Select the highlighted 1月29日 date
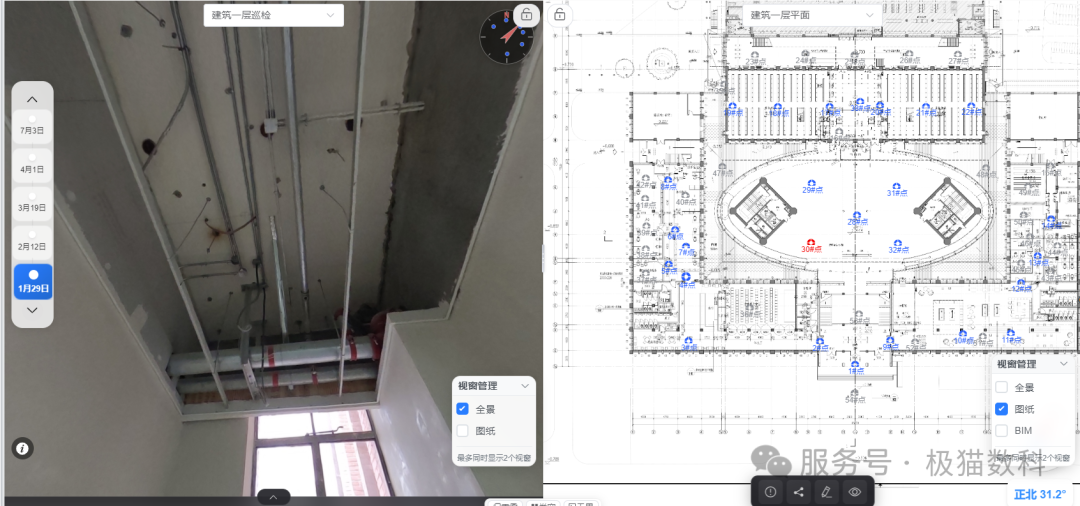 32,281
